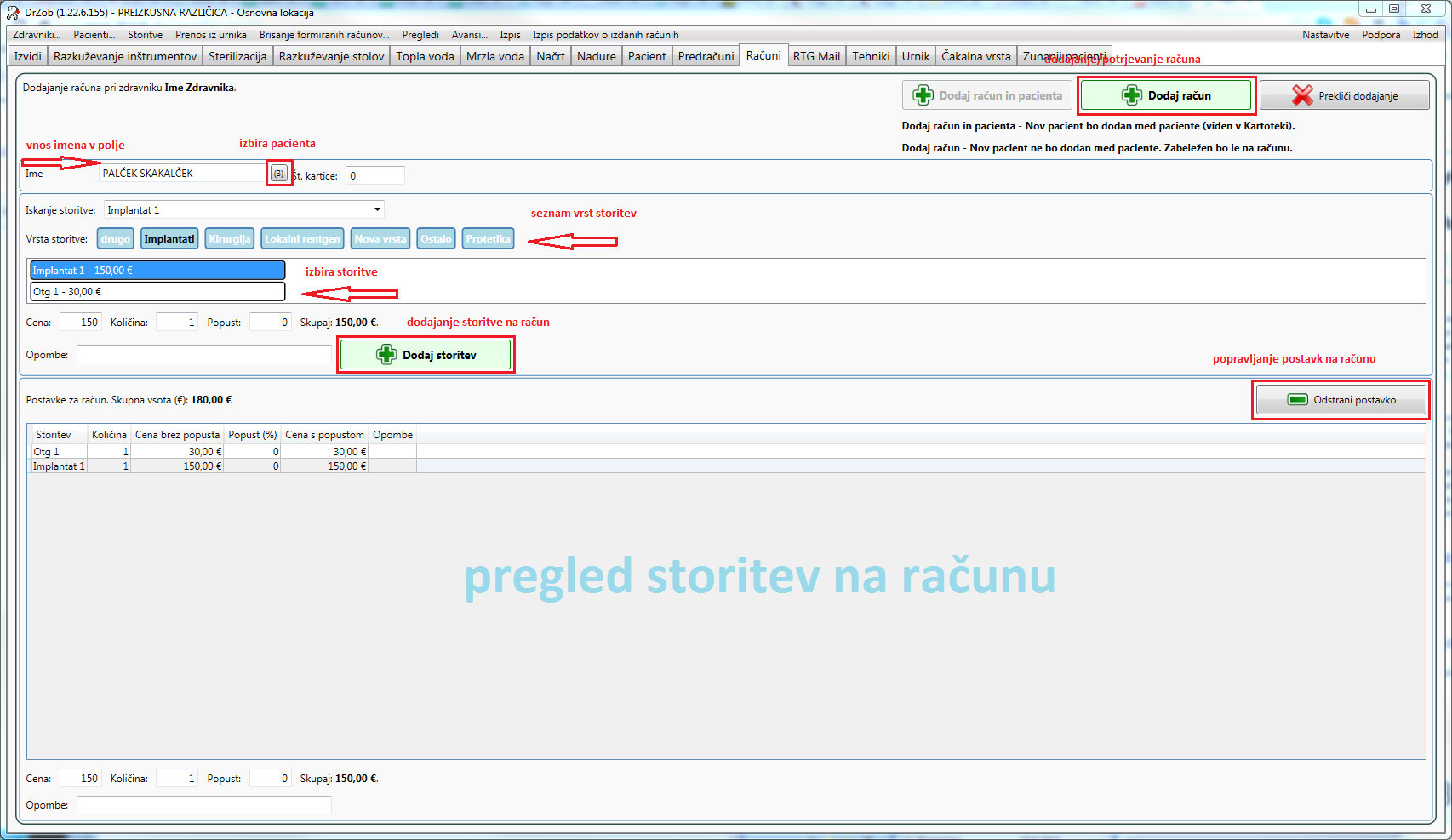Click the green minus Odstrani postavko icon
Screen dimensions: 1452x840
tap(1297, 400)
